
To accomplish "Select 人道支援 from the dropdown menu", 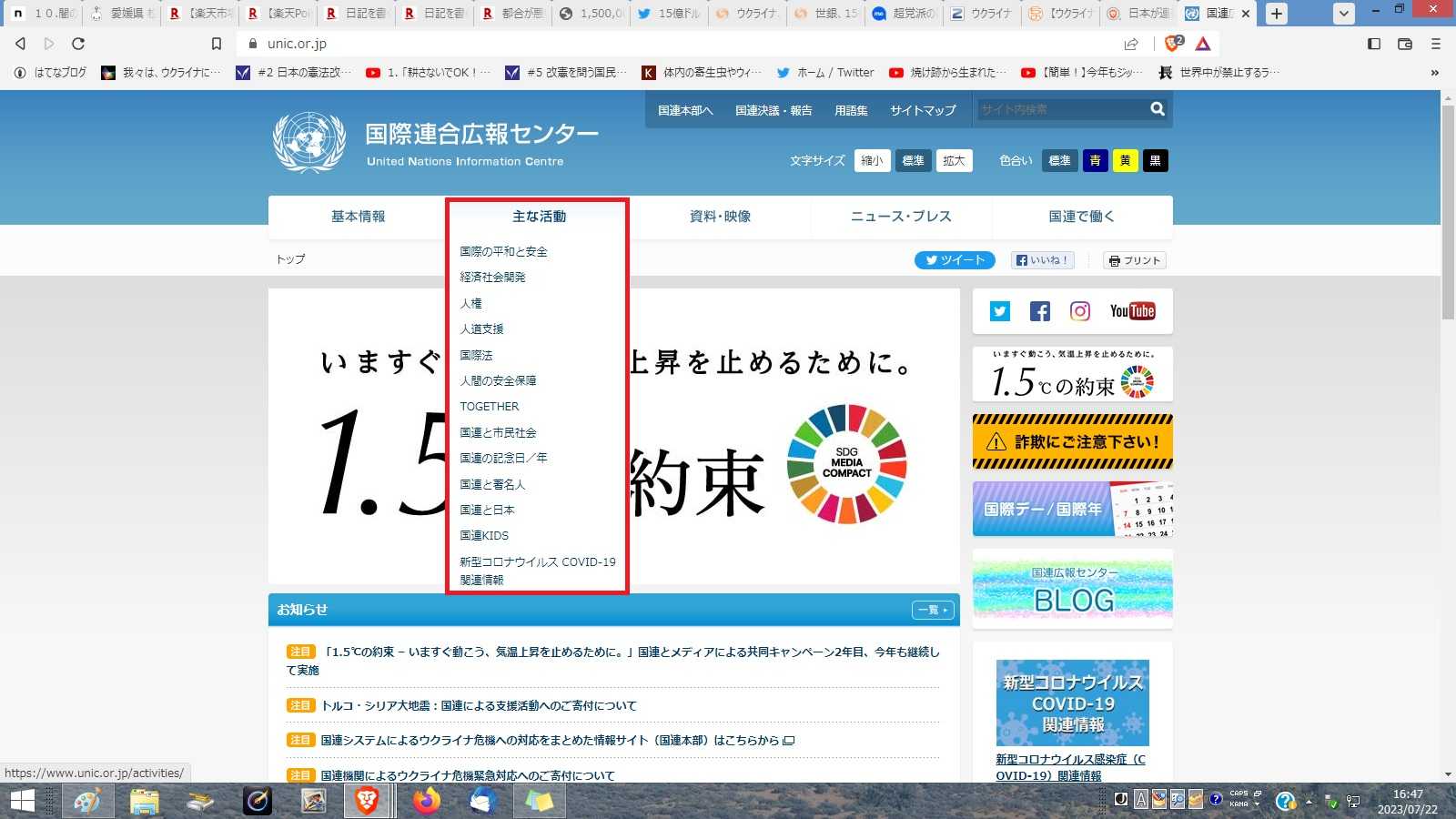I will coord(481,329).
